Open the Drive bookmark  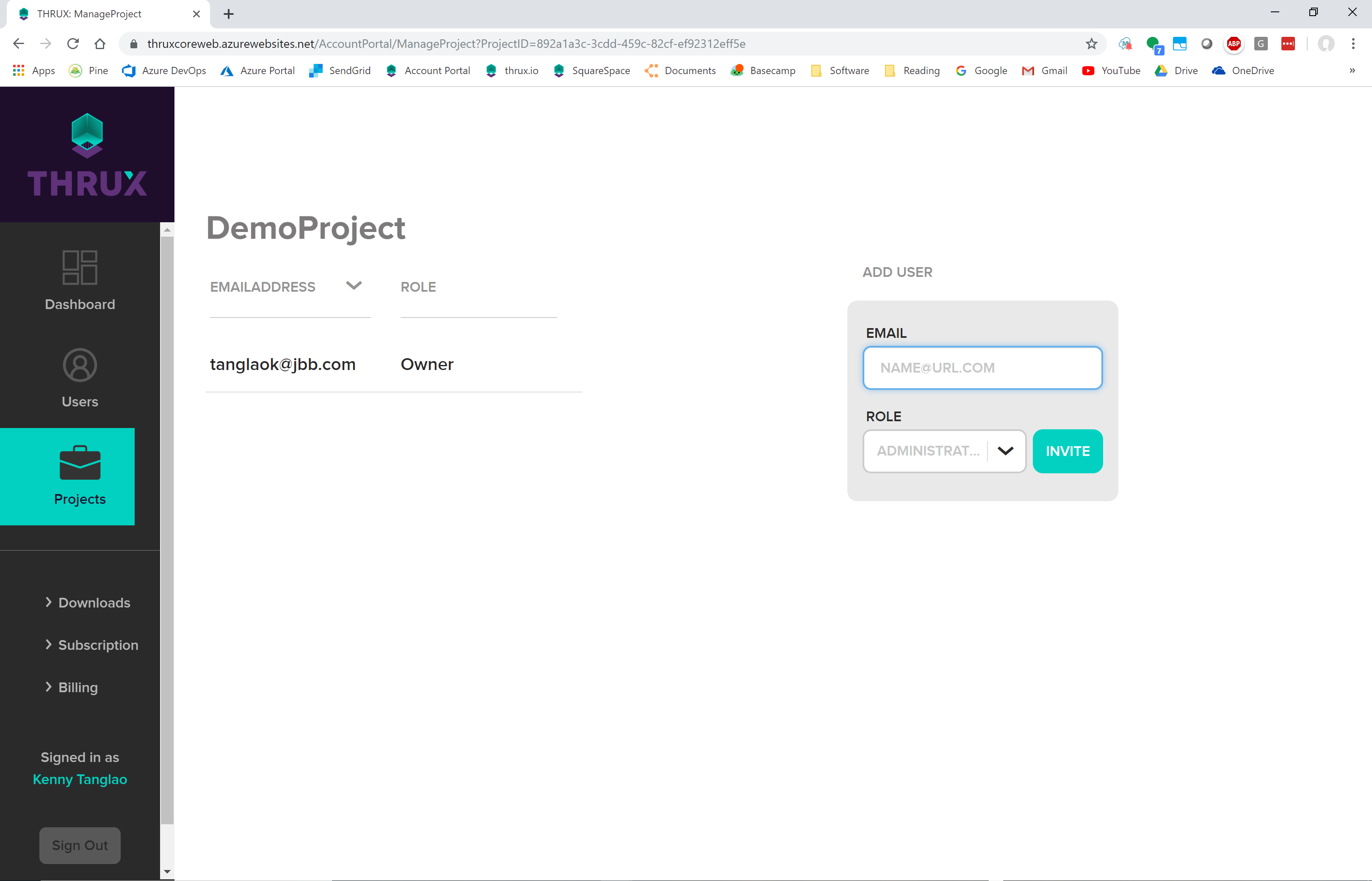1176,70
